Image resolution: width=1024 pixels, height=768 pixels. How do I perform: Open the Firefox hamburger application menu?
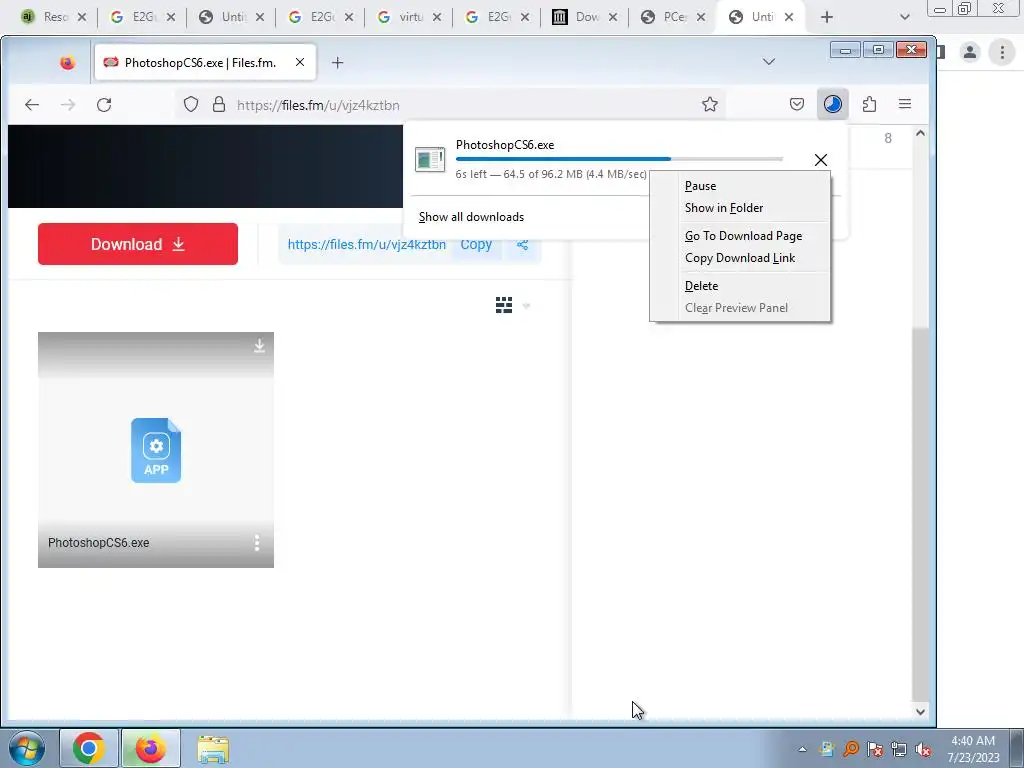[x=904, y=104]
